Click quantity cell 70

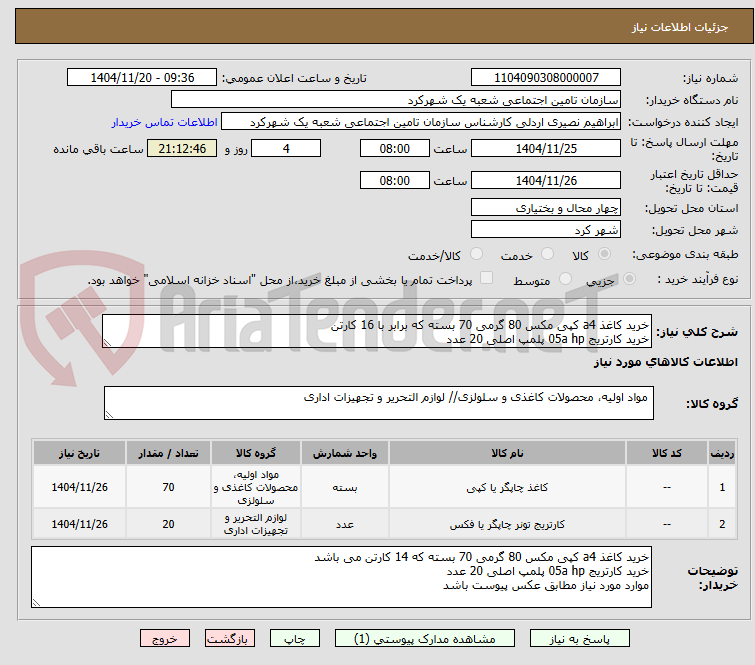[168, 487]
